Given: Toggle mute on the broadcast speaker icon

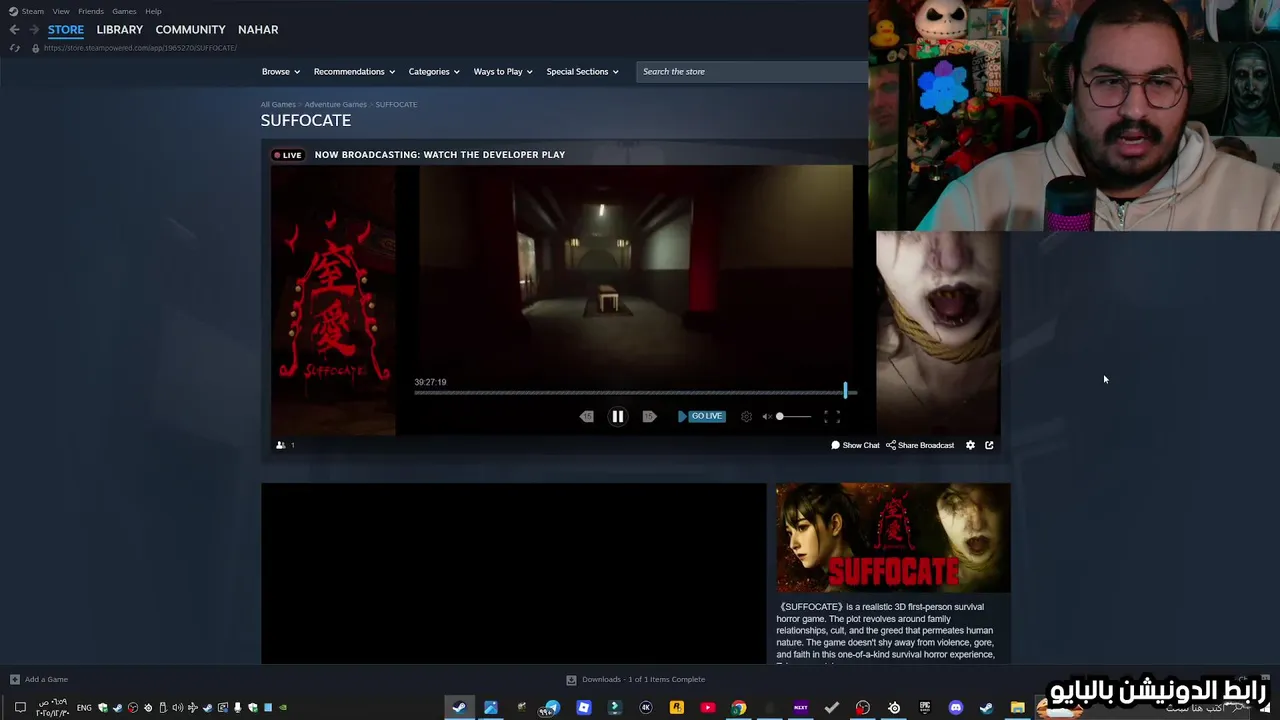Looking at the screenshot, I should pos(767,417).
